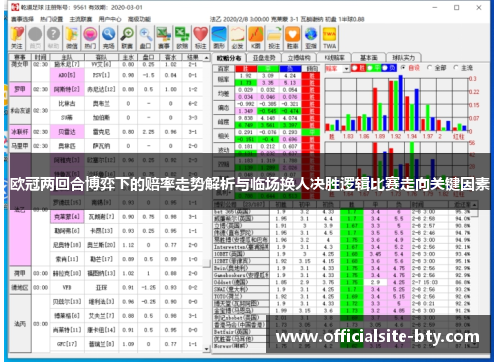The image size is (500, 362).
Task: Open the TWA yellow toolbar icon
Action: pyautogui.click(x=329, y=38)
